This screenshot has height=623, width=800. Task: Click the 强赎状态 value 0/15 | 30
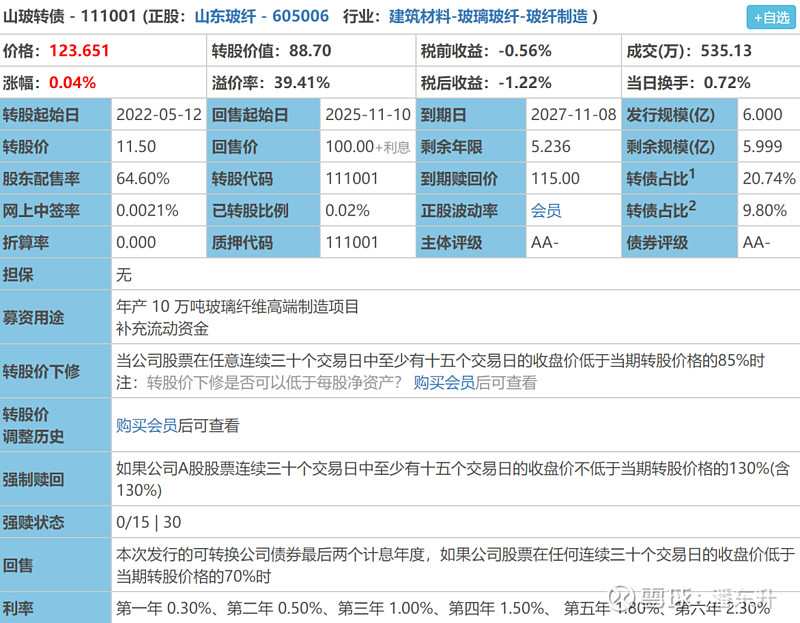(x=148, y=522)
